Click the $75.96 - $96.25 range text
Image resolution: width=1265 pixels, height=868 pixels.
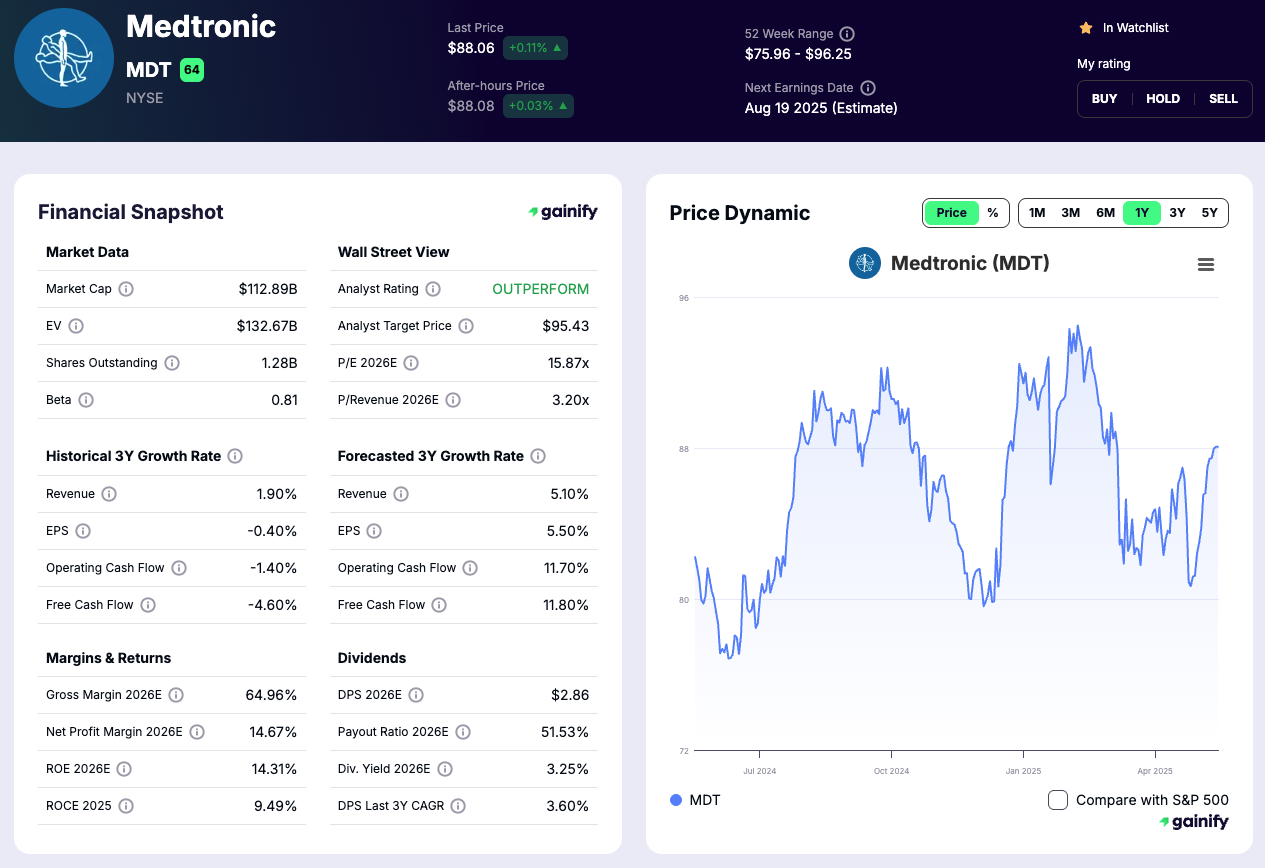798,54
